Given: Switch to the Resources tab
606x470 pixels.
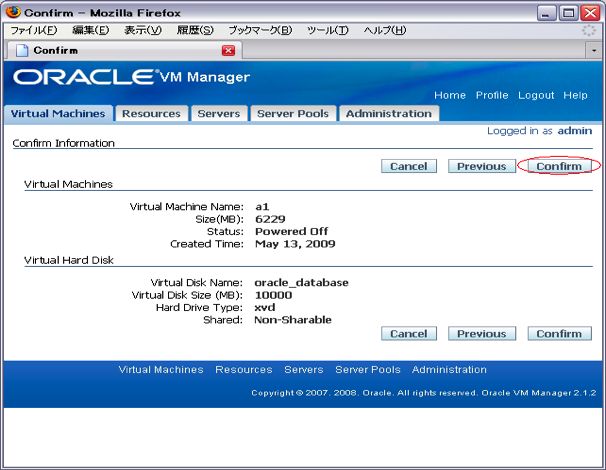Looking at the screenshot, I should [152, 114].
